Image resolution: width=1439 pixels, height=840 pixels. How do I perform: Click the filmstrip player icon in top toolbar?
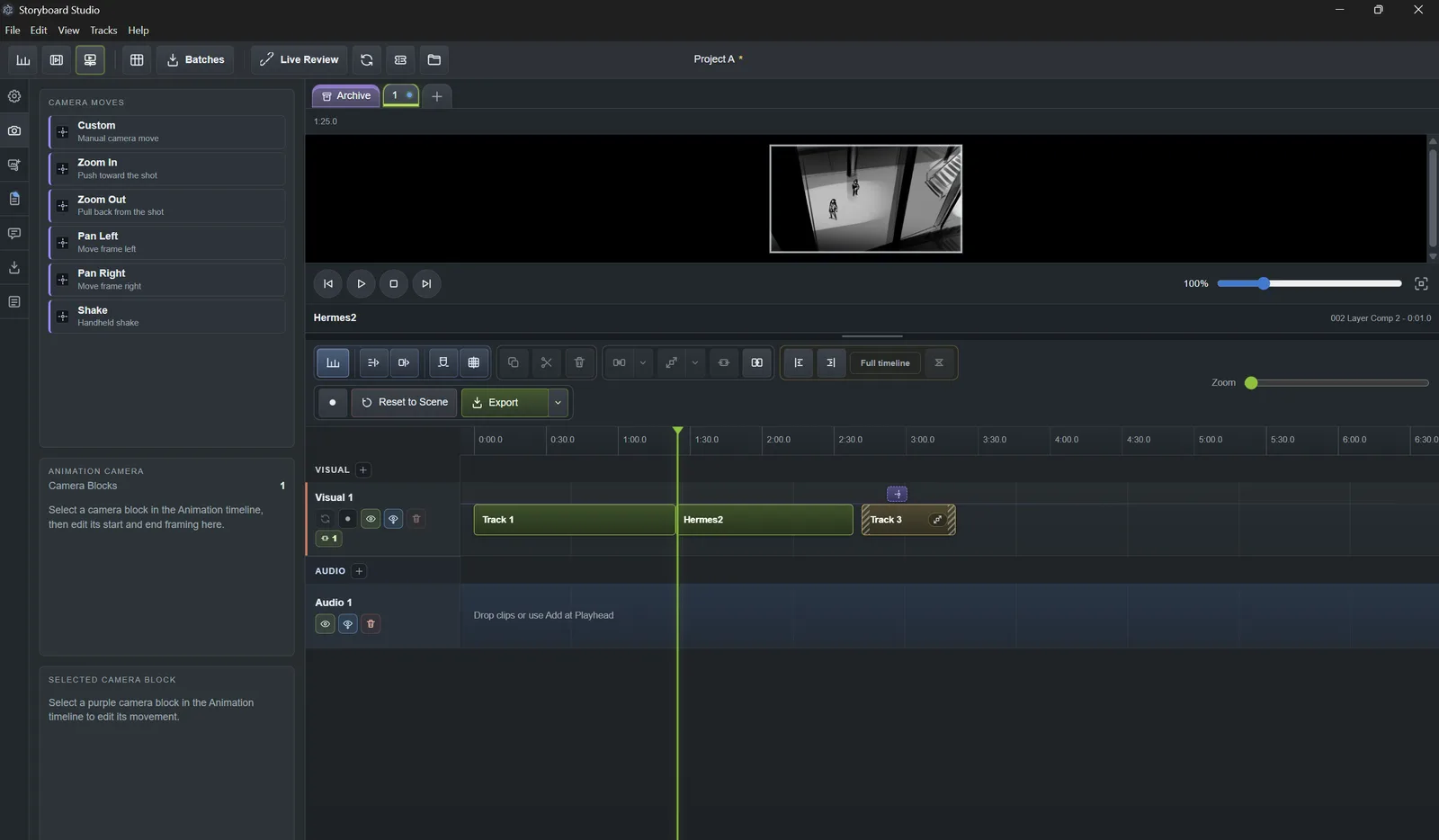(57, 60)
